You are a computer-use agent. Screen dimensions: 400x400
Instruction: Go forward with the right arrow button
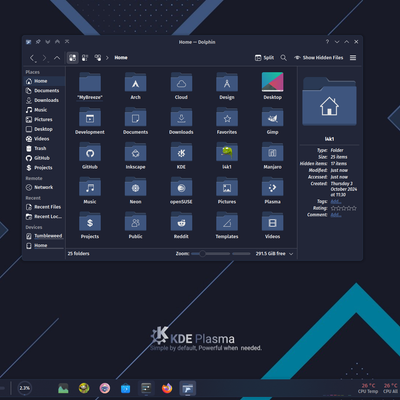tap(44, 58)
